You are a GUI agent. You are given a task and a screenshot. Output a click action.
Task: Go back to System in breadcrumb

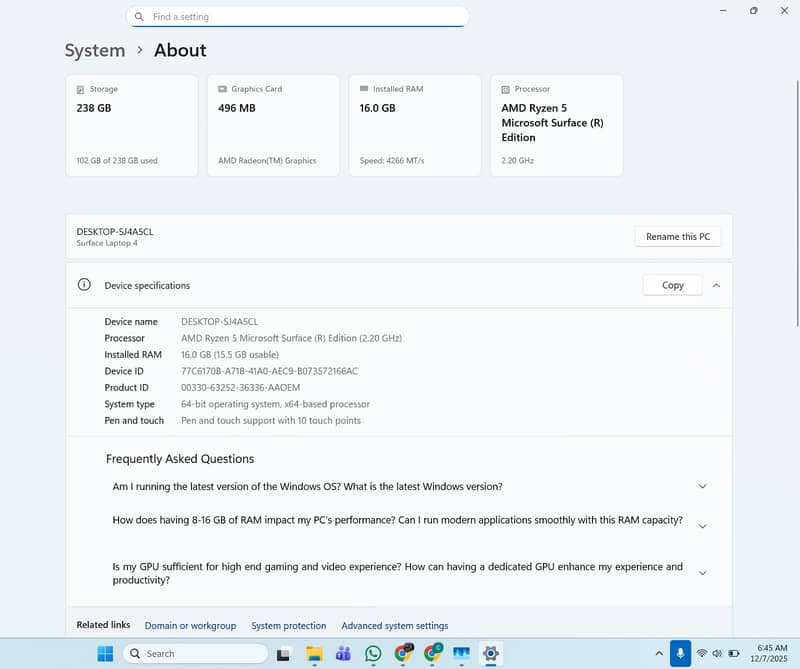coord(95,50)
